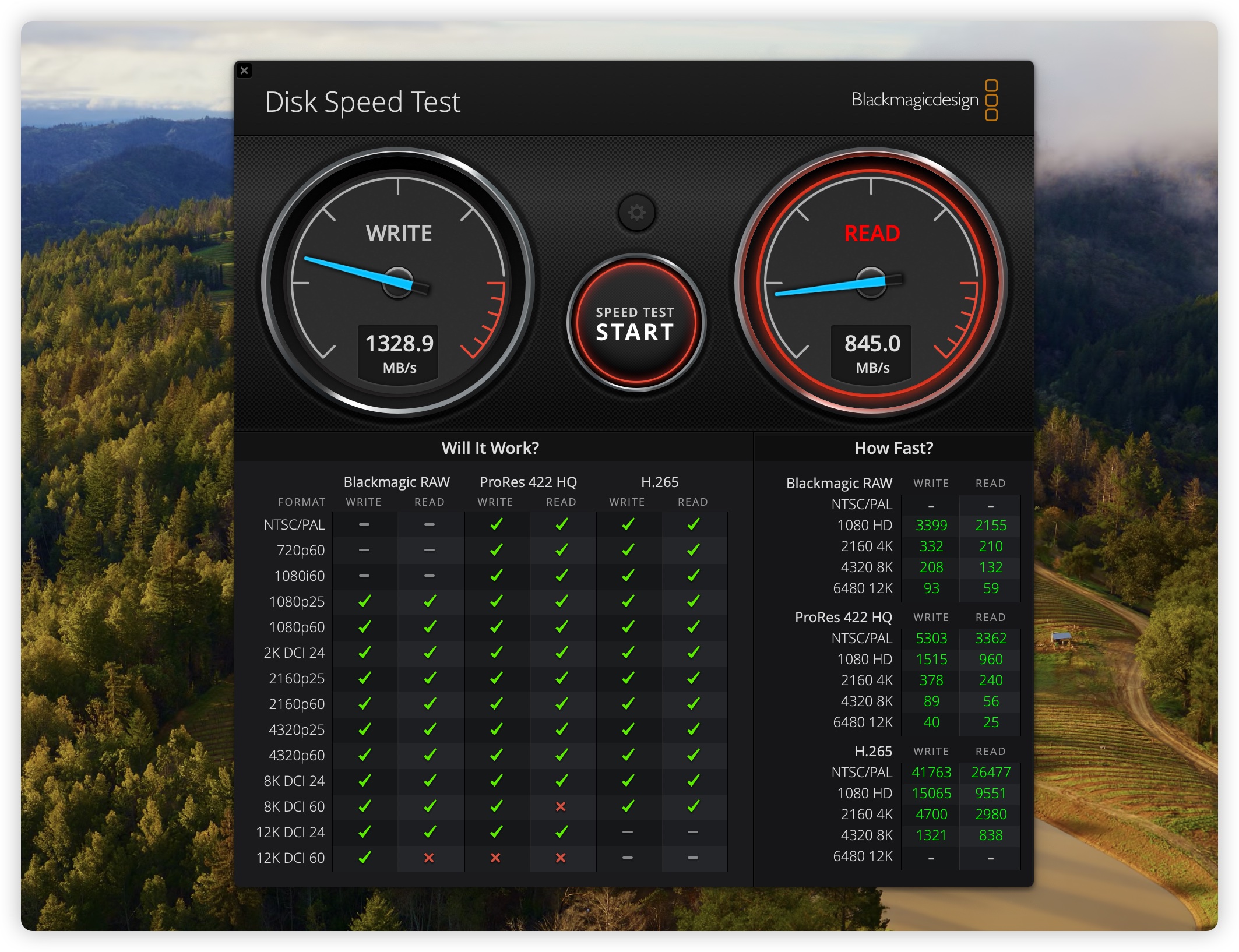This screenshot has width=1239, height=952.
Task: Click the Blackmagic RAW column header in Will It Work
Action: pyautogui.click(x=397, y=482)
